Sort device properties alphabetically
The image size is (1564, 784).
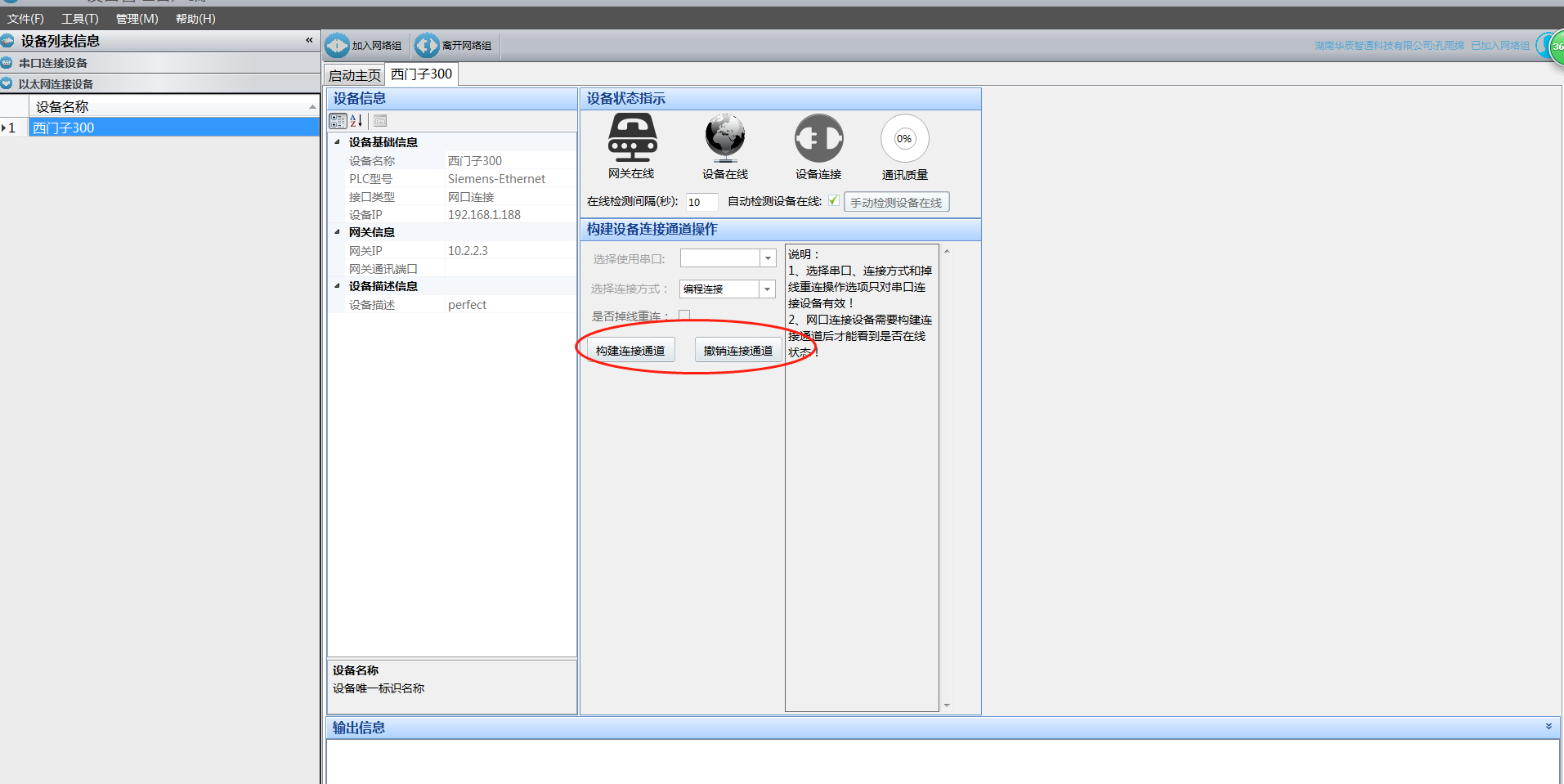click(x=356, y=121)
